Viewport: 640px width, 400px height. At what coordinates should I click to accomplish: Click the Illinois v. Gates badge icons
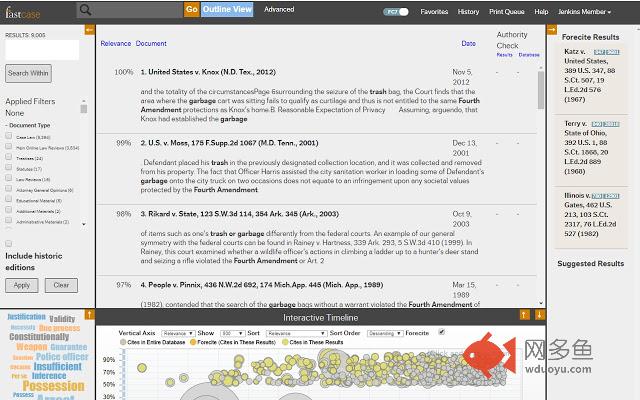pos(605,196)
